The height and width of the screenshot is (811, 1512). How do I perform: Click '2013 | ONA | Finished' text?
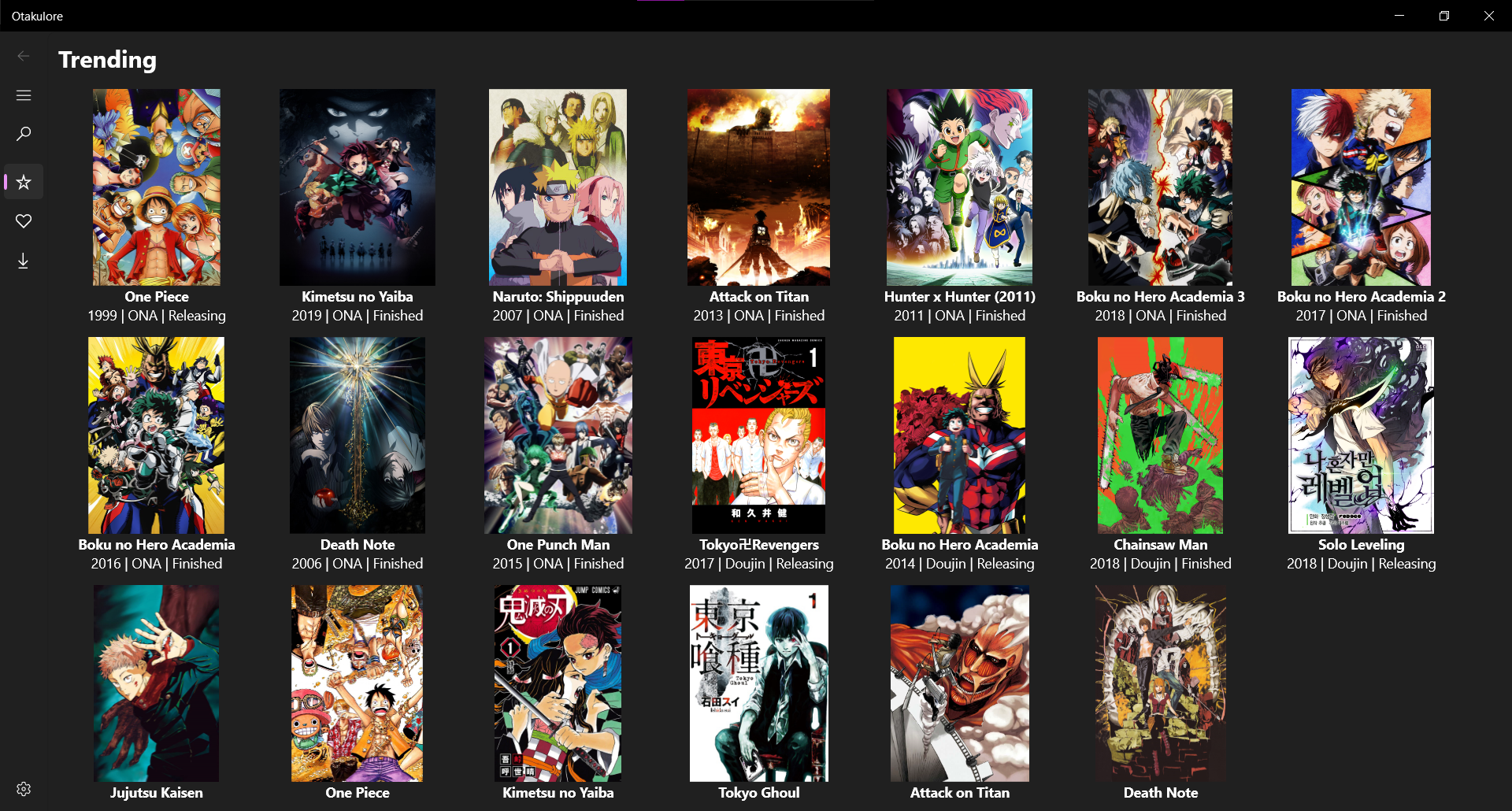(x=759, y=316)
